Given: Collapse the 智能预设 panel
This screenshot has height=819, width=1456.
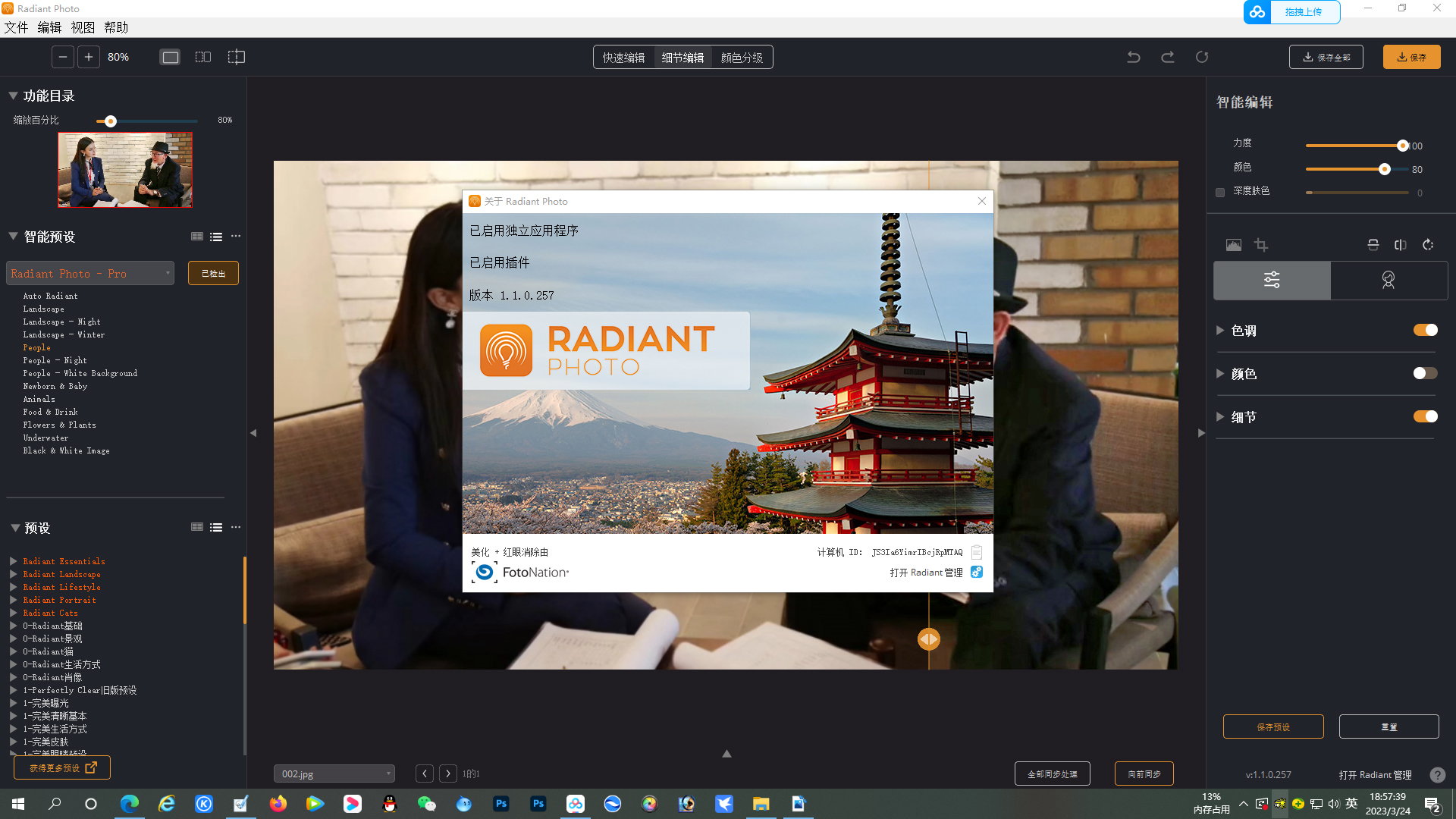Looking at the screenshot, I should click(x=14, y=237).
